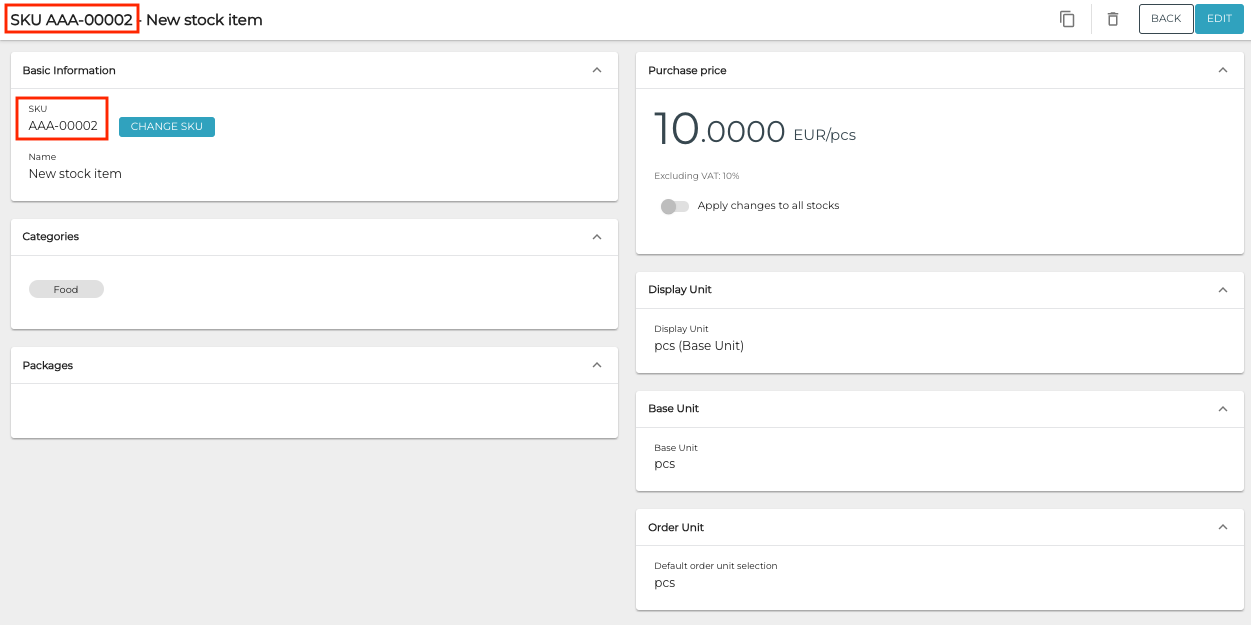Collapse the Packages panel chevron
This screenshot has width=1251, height=625.
click(597, 366)
